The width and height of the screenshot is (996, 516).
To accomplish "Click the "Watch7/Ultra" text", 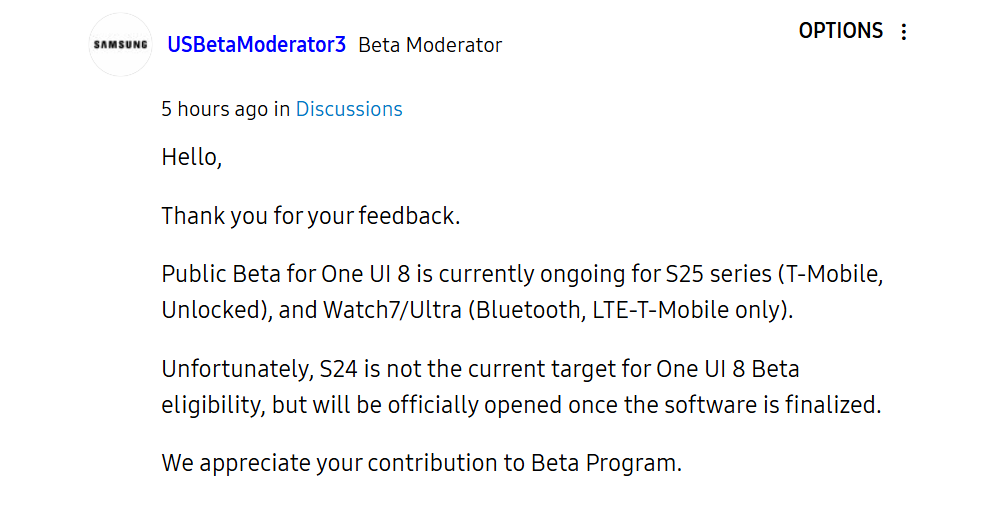I will (393, 310).
